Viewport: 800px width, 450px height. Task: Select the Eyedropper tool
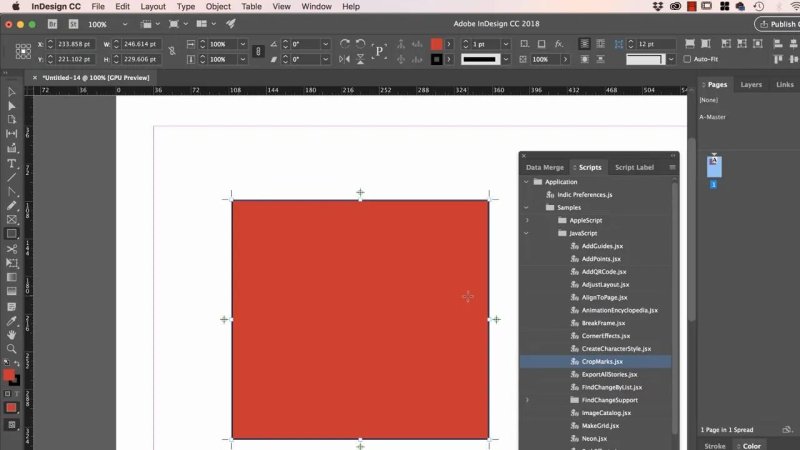tap(11, 321)
